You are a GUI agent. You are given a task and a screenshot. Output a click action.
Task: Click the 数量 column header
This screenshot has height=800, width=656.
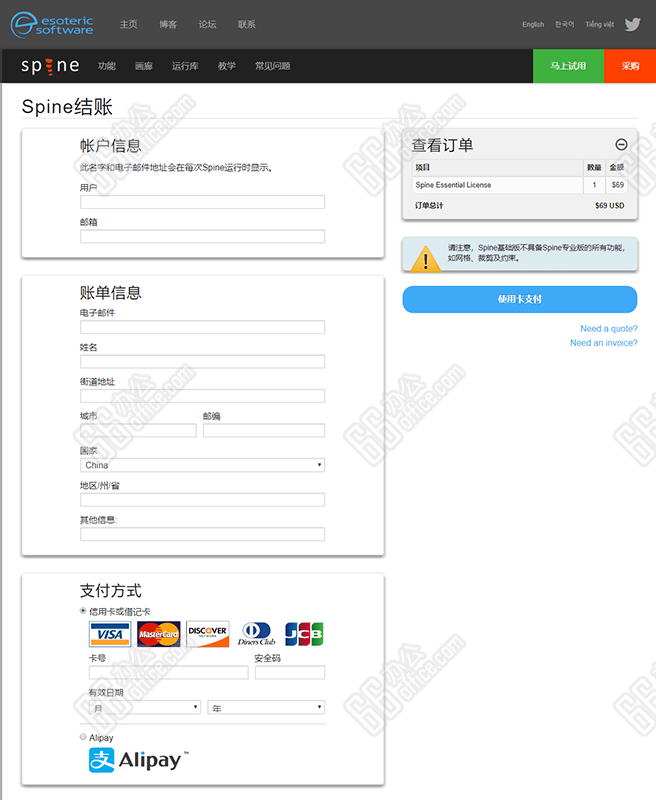point(594,167)
